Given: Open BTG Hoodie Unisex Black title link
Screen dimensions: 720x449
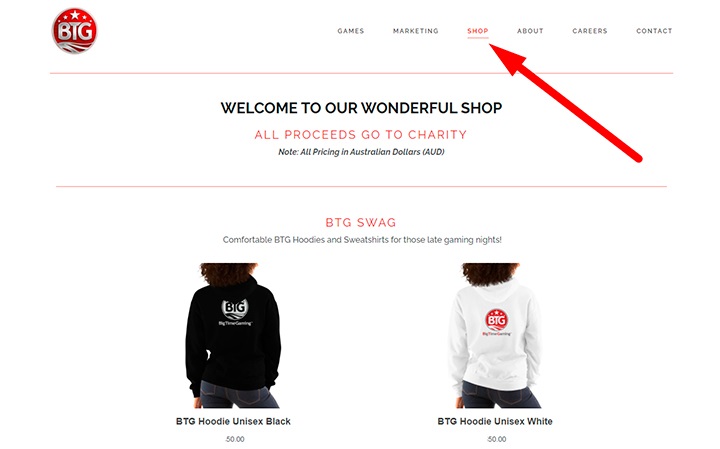Looking at the screenshot, I should (233, 421).
